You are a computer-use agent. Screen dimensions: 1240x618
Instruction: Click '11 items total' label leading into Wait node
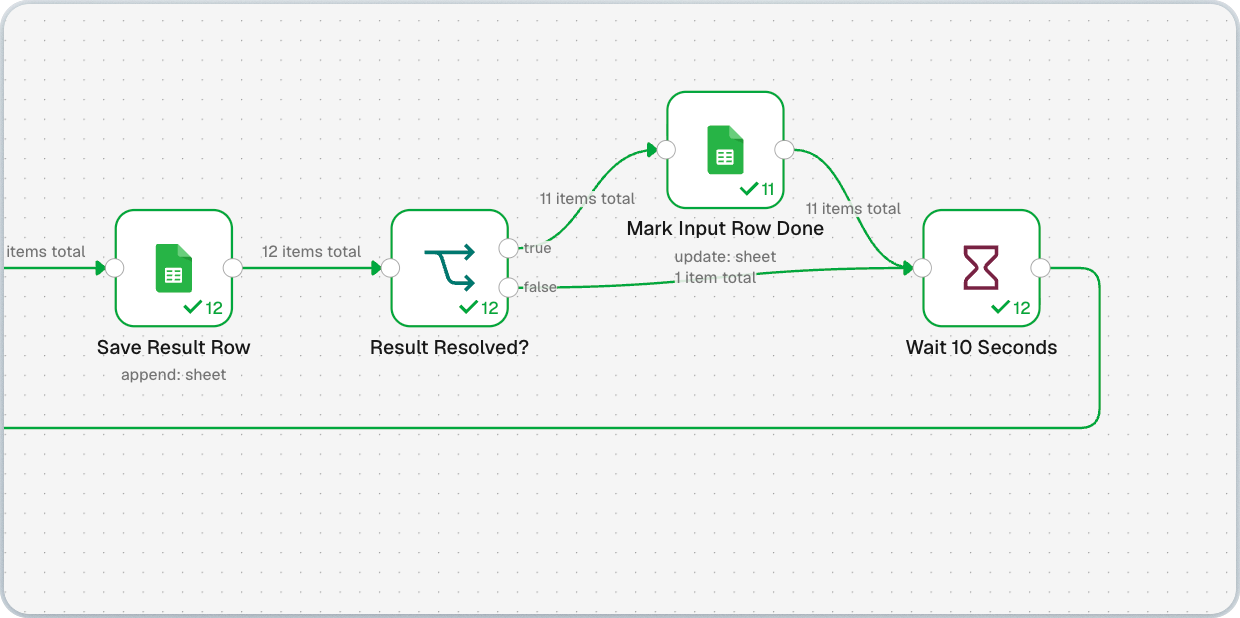click(853, 209)
